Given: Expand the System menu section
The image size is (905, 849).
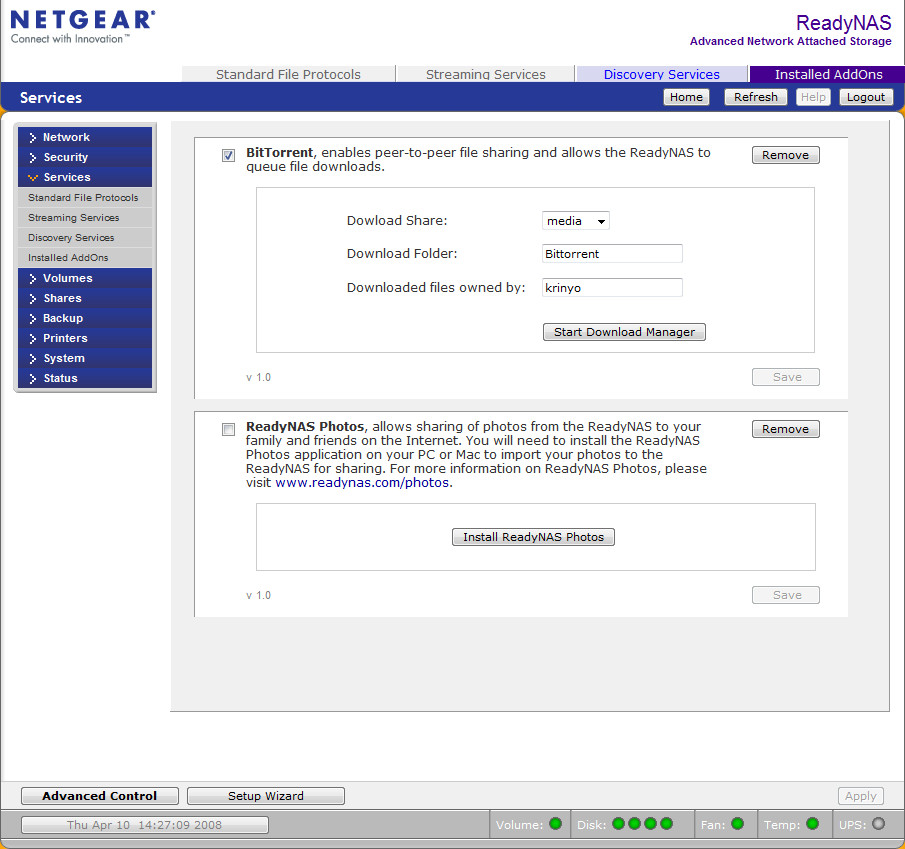Looking at the screenshot, I should pos(85,358).
